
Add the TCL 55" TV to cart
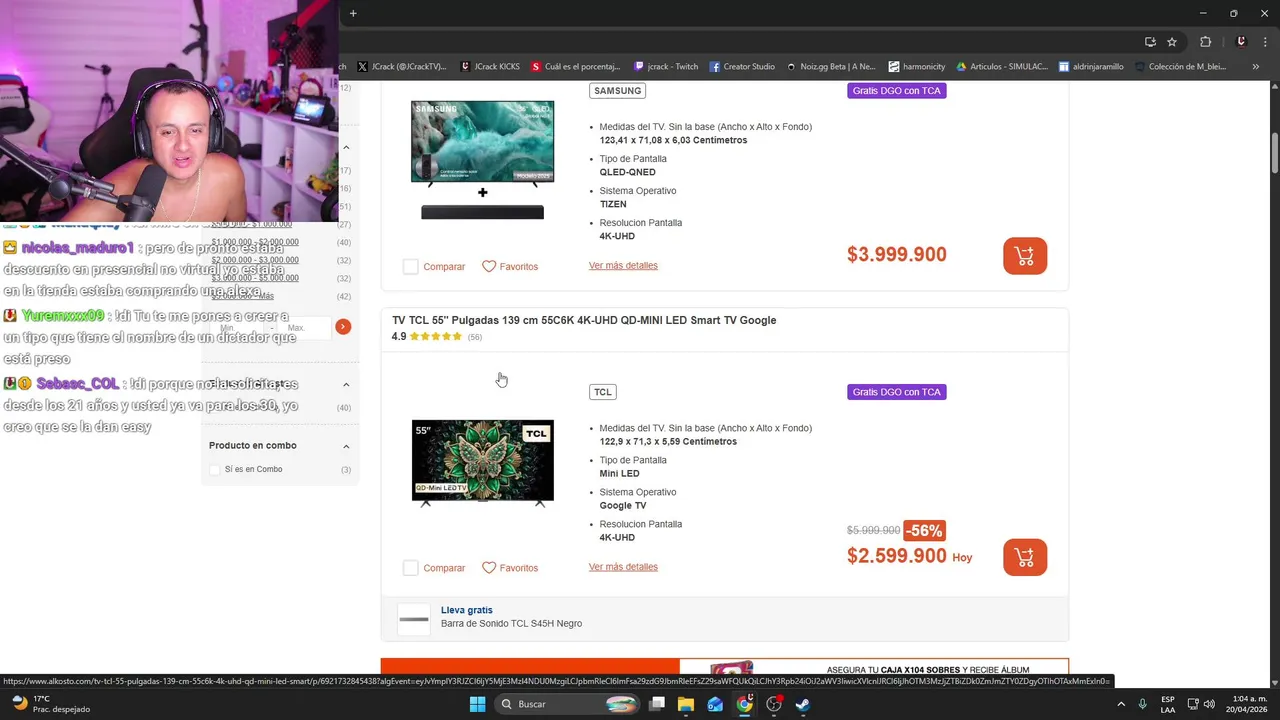click(1025, 557)
